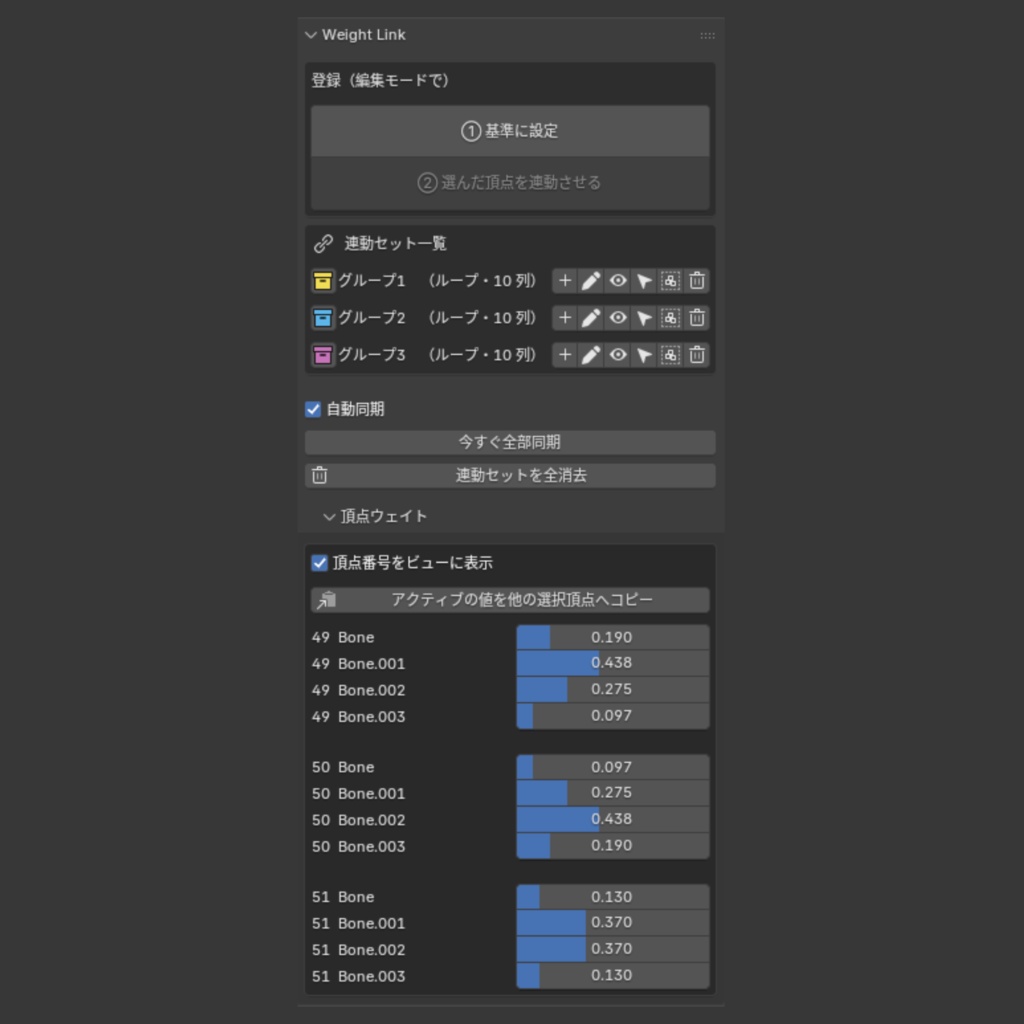Screen dimensions: 1024x1024
Task: Delete グループ1 with its trash icon
Action: [x=697, y=281]
